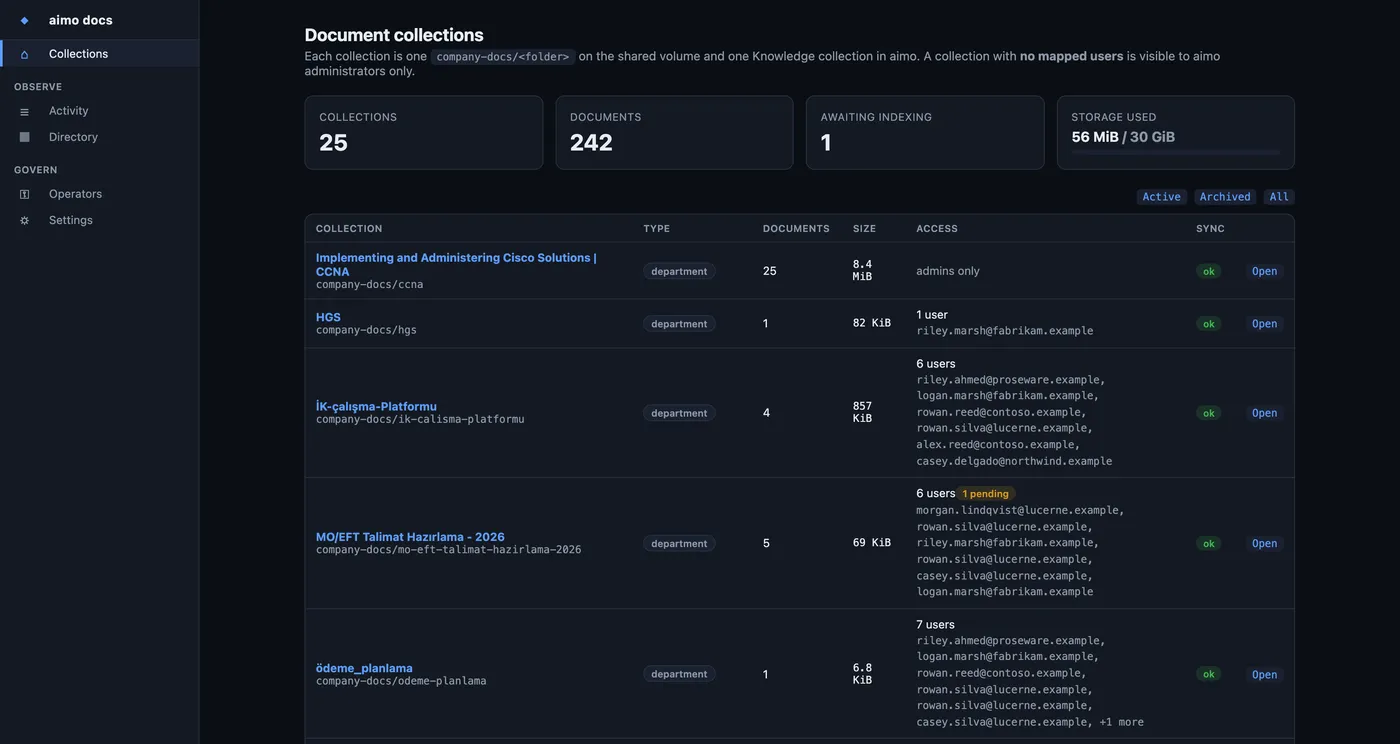Click Open button for CCNA row
1400x744 pixels.
(x=1264, y=271)
